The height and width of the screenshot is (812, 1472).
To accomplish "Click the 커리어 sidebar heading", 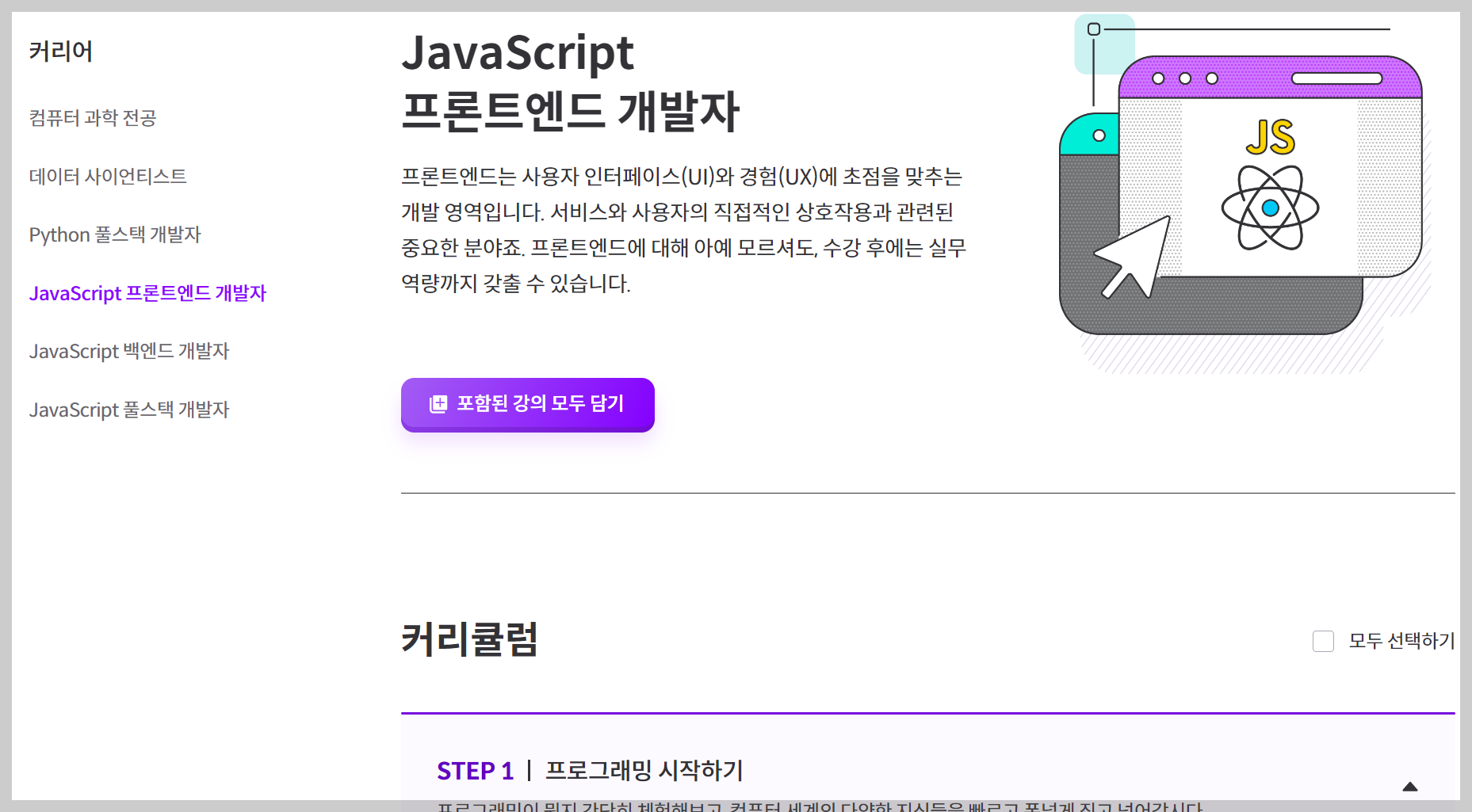I will click(x=61, y=51).
